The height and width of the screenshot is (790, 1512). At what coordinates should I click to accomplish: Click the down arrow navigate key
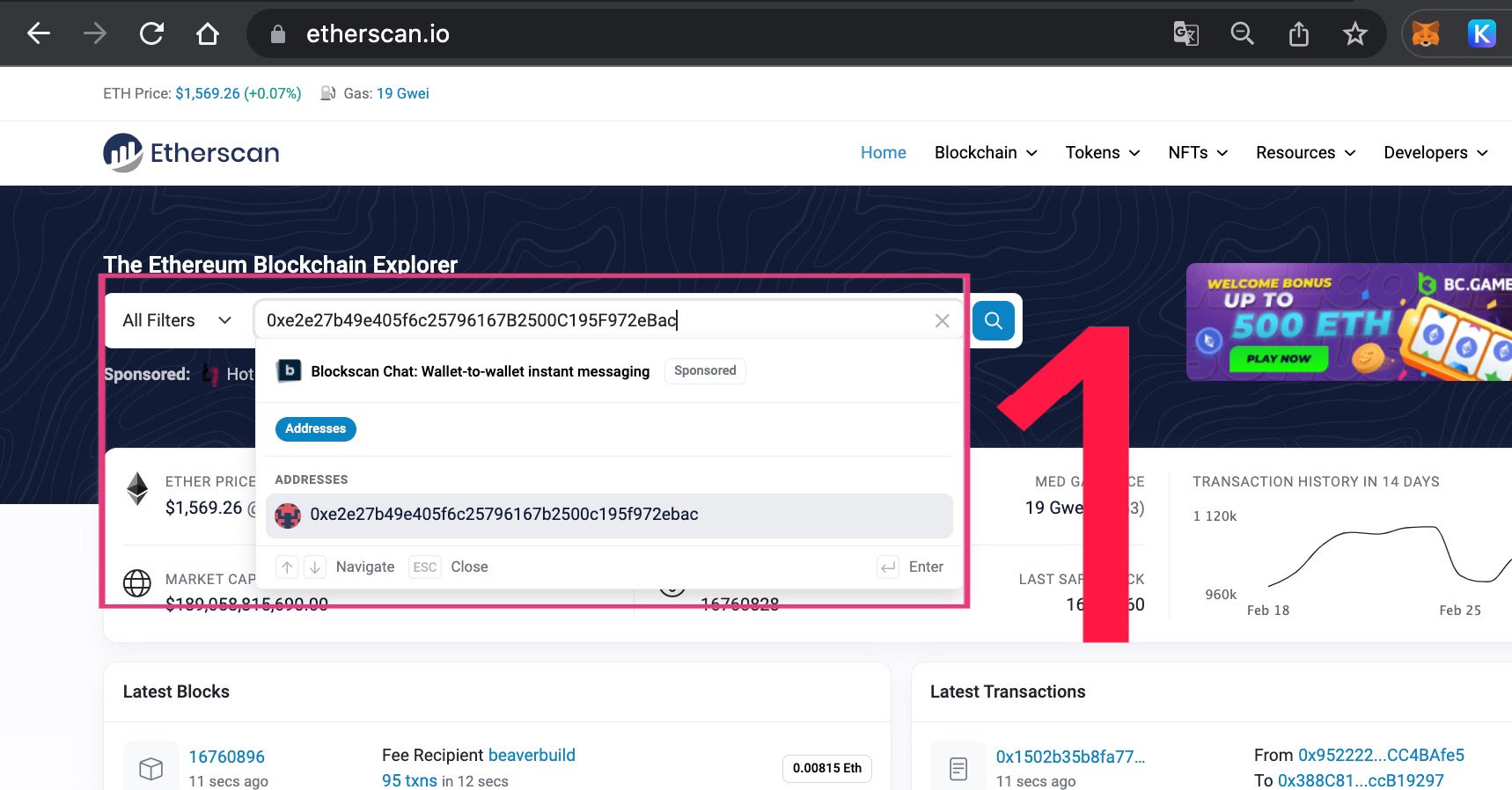pyautogui.click(x=315, y=567)
